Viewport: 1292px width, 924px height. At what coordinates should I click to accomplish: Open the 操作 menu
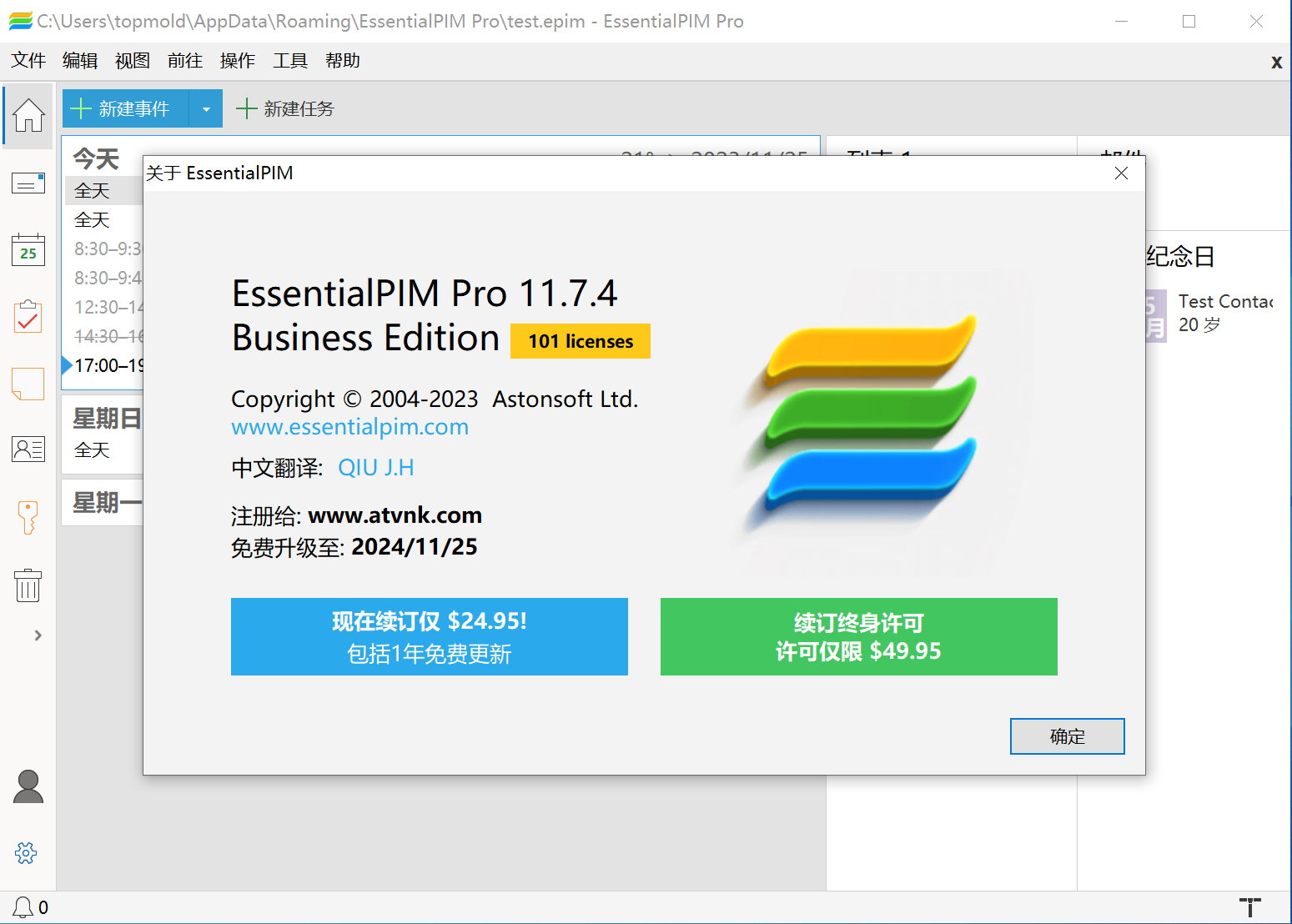tap(238, 61)
